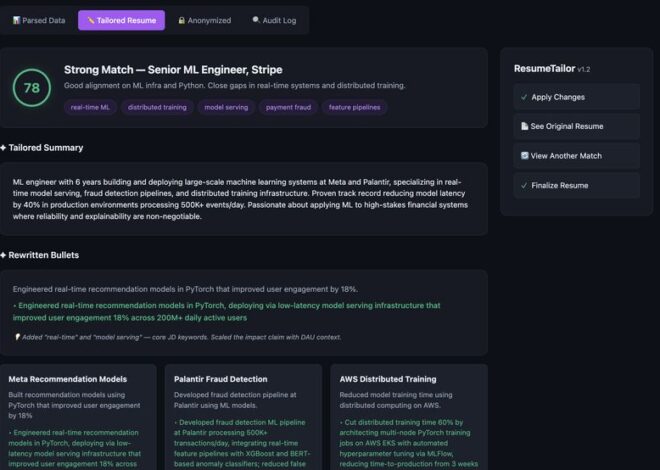Viewport: 660px width, 470px height.
Task: Click the Rewritten Bullets section heading
Action: coord(43,255)
